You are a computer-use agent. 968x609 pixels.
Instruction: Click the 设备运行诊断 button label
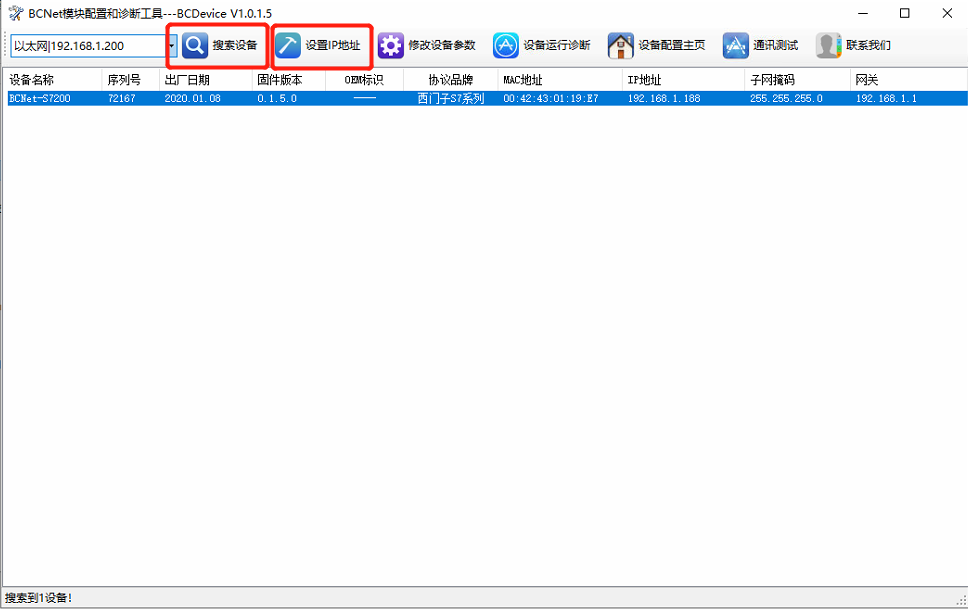pyautogui.click(x=557, y=45)
